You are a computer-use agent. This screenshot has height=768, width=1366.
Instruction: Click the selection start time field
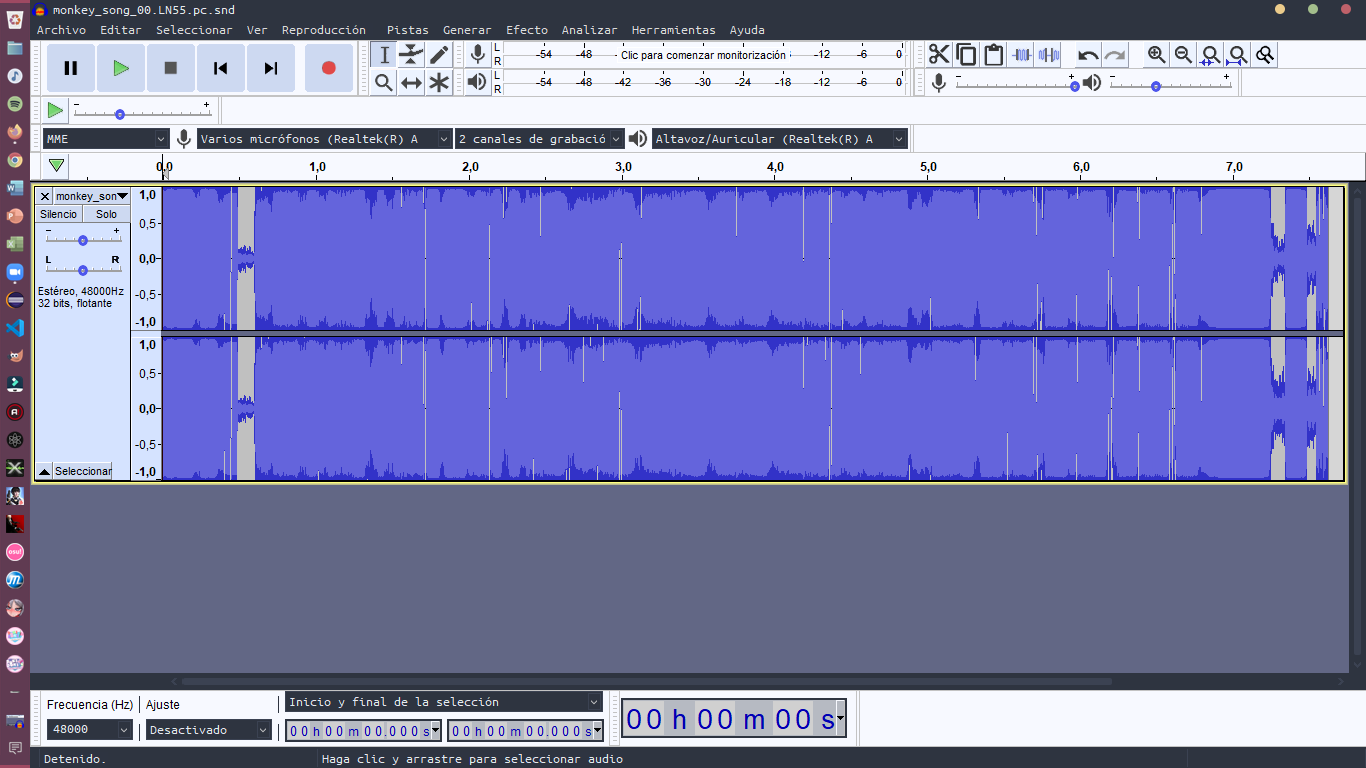[x=363, y=731]
